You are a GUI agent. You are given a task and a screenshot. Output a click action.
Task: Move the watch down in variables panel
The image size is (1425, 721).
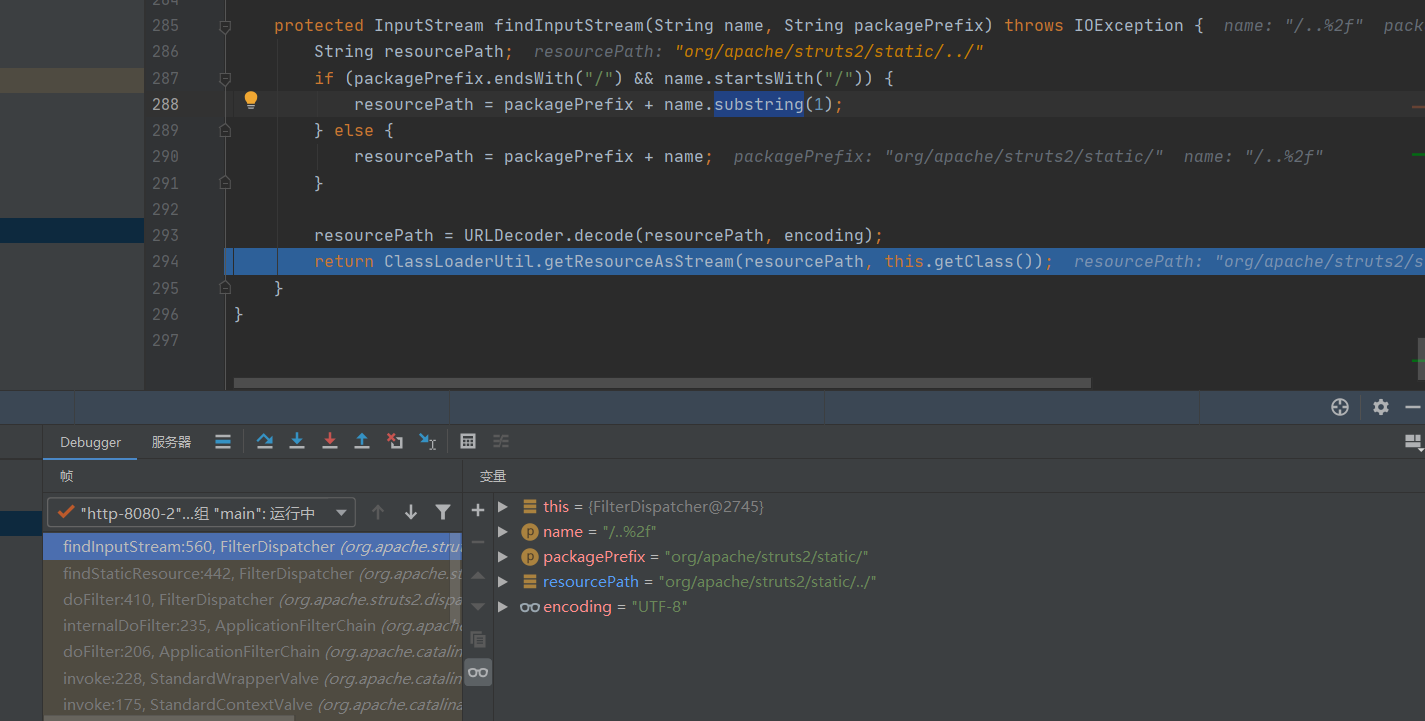coord(478,607)
